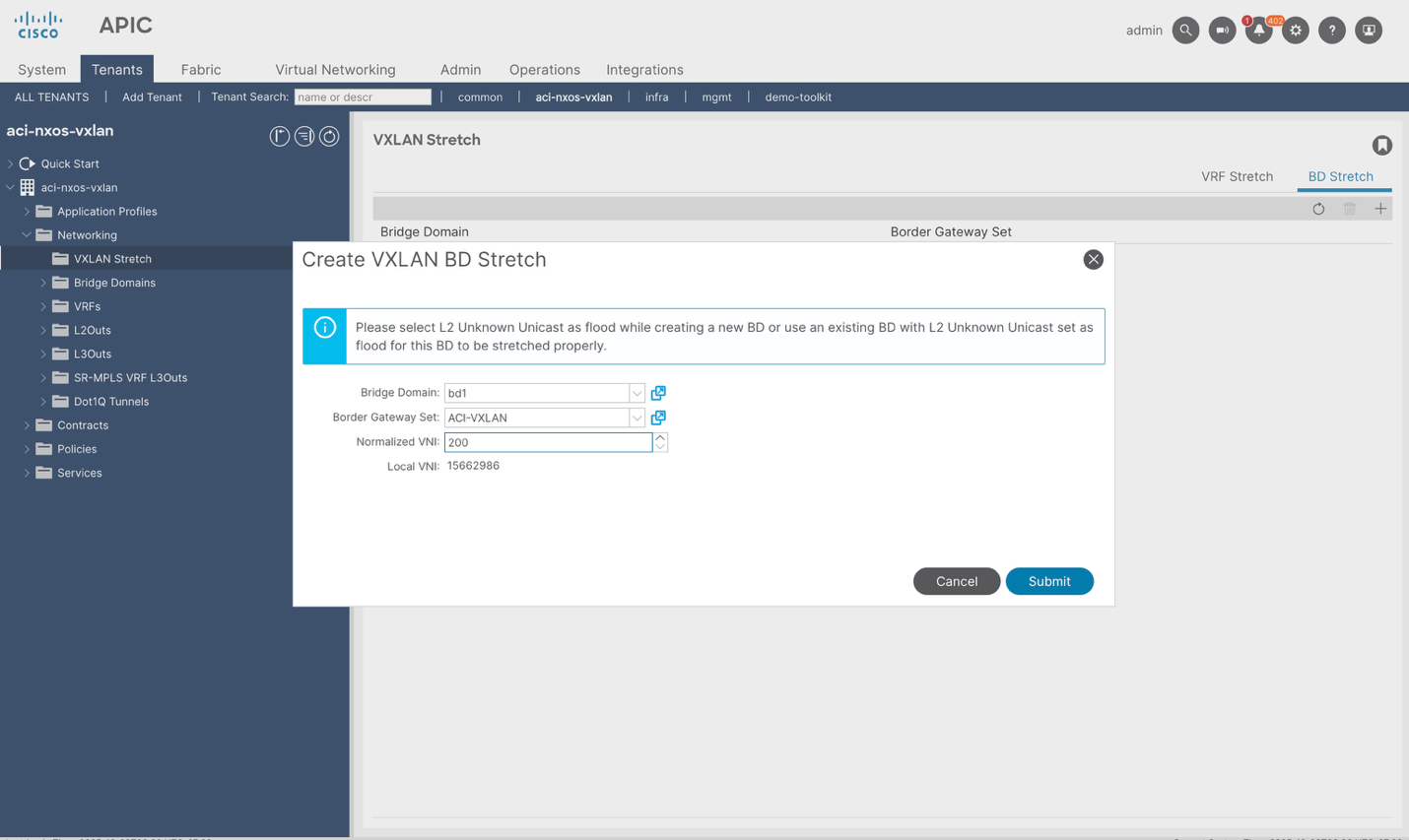Open the mgmt tenant link

tap(716, 97)
